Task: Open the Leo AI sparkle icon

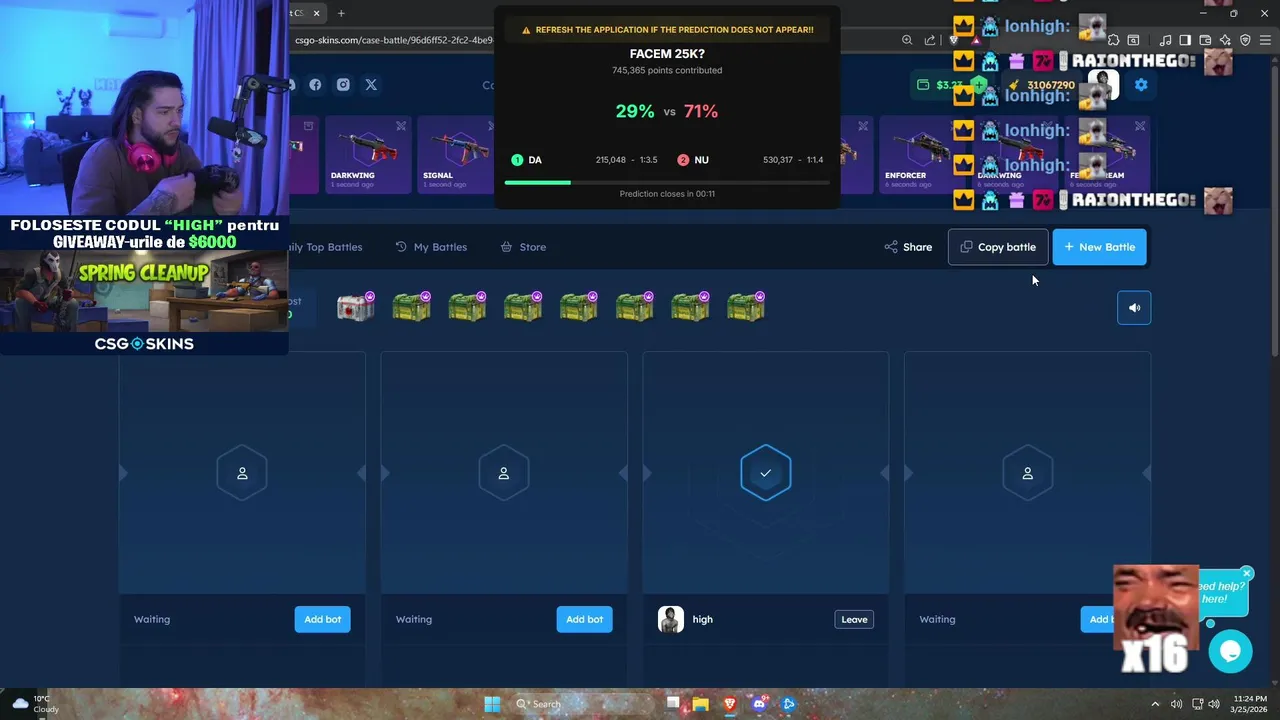Action: 1225,40
